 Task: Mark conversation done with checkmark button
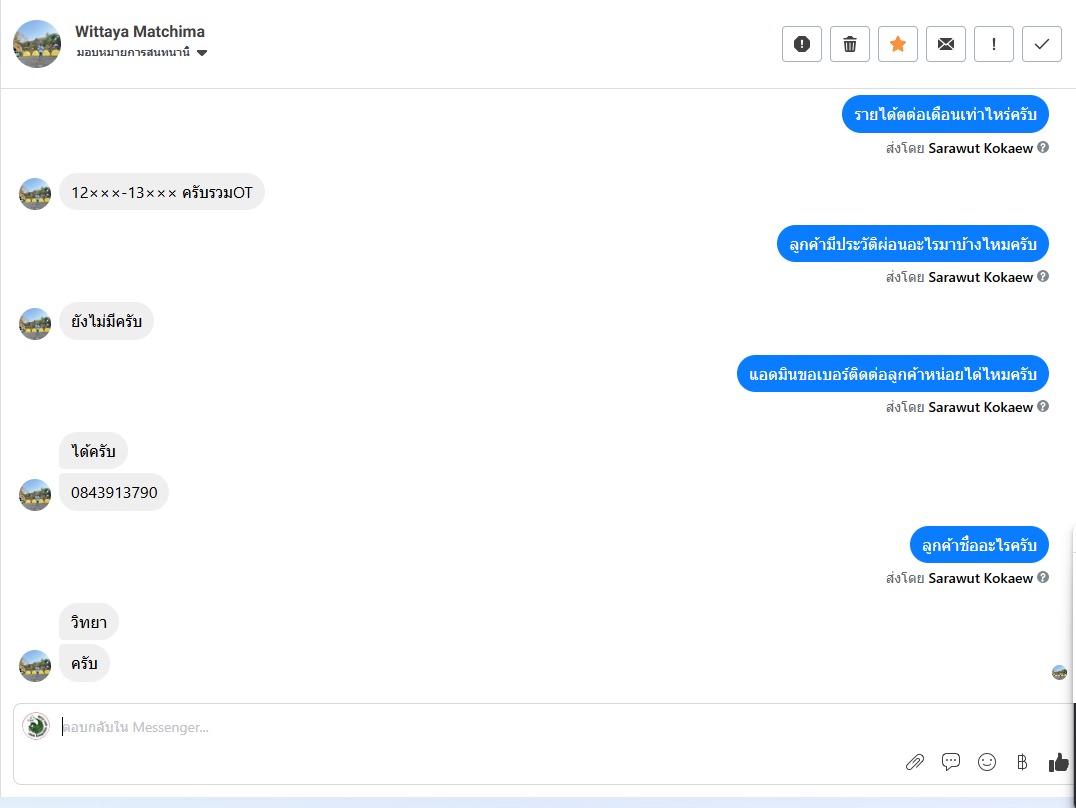coord(1042,44)
